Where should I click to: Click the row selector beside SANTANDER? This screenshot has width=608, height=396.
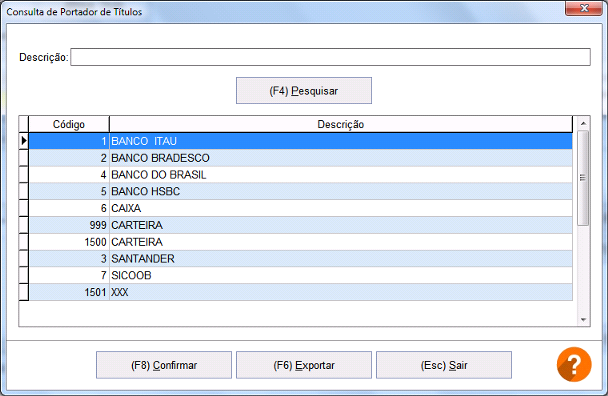(24, 258)
